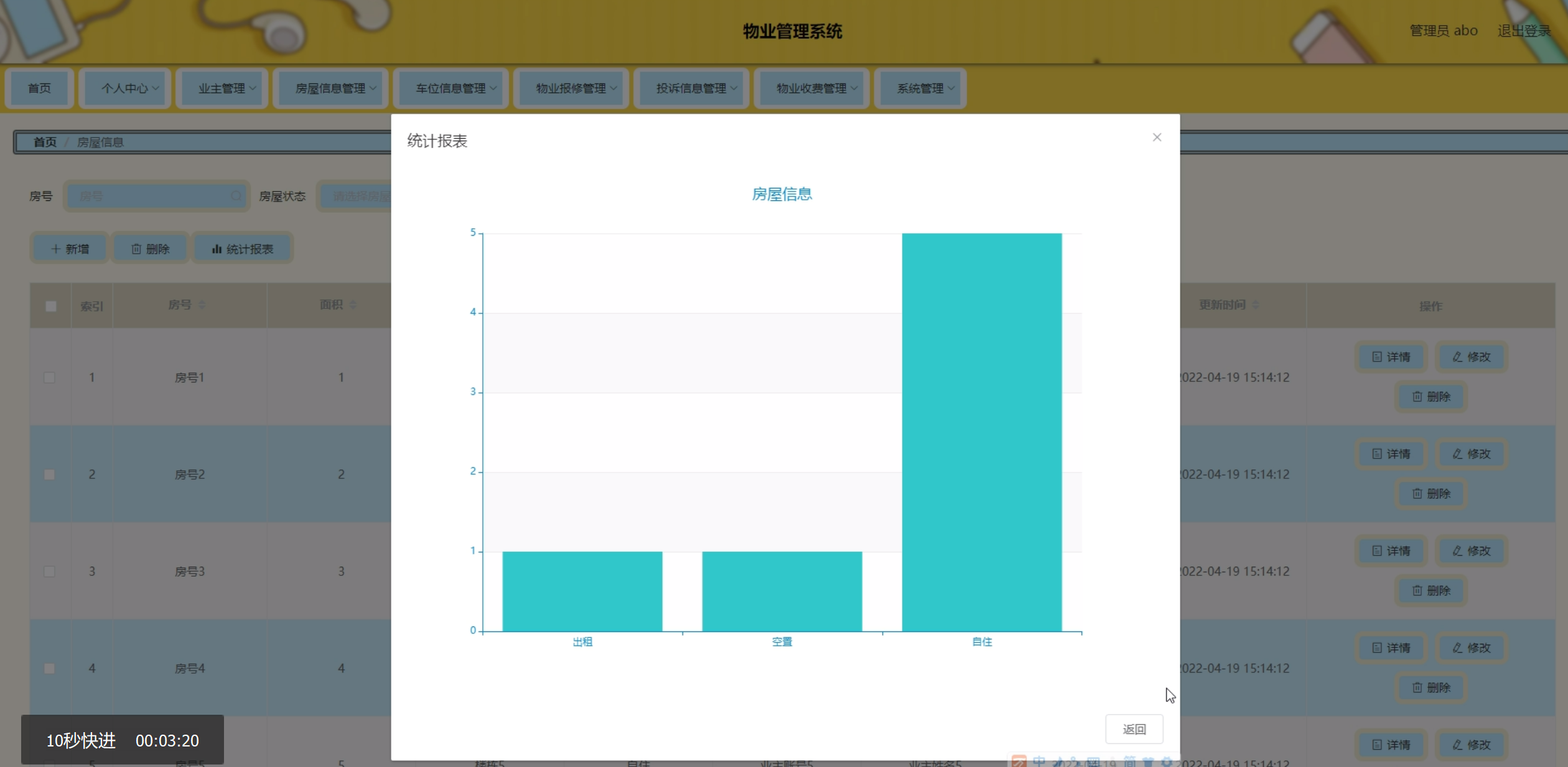Viewport: 1568px width, 767px height.
Task: Click the 统计报表 bar chart icon button
Action: (x=242, y=249)
